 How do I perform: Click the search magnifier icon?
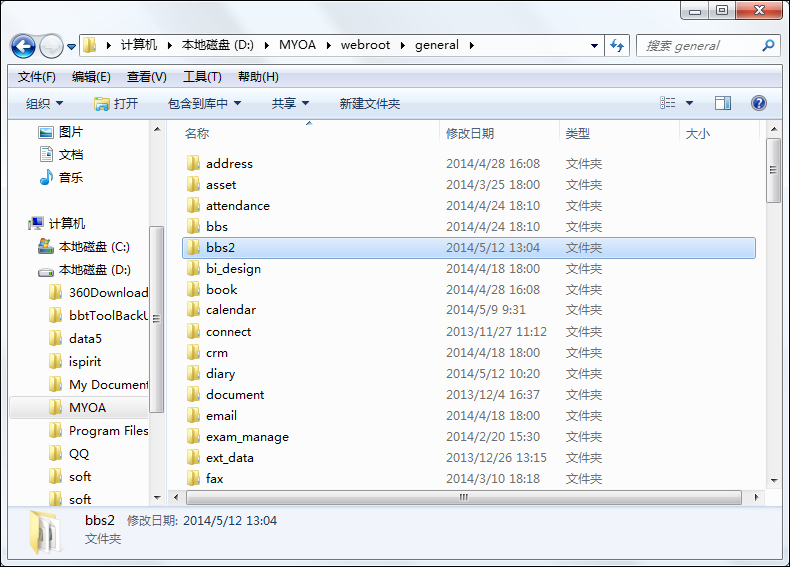pyautogui.click(x=768, y=46)
